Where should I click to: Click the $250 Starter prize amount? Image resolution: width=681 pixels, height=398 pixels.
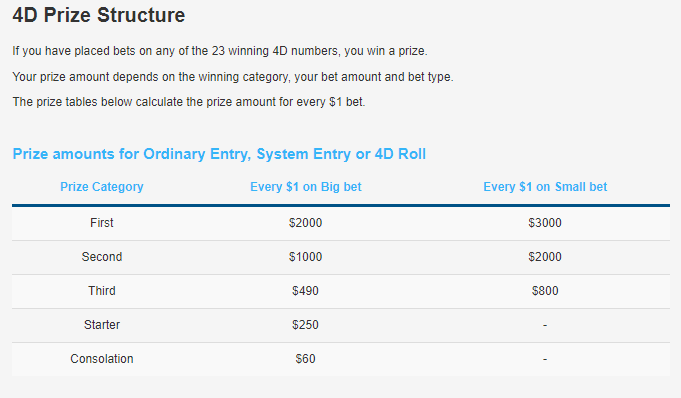[305, 325]
